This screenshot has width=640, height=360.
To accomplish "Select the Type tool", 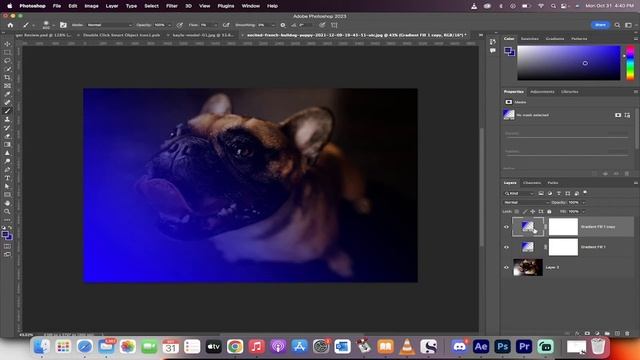I will [x=7, y=178].
